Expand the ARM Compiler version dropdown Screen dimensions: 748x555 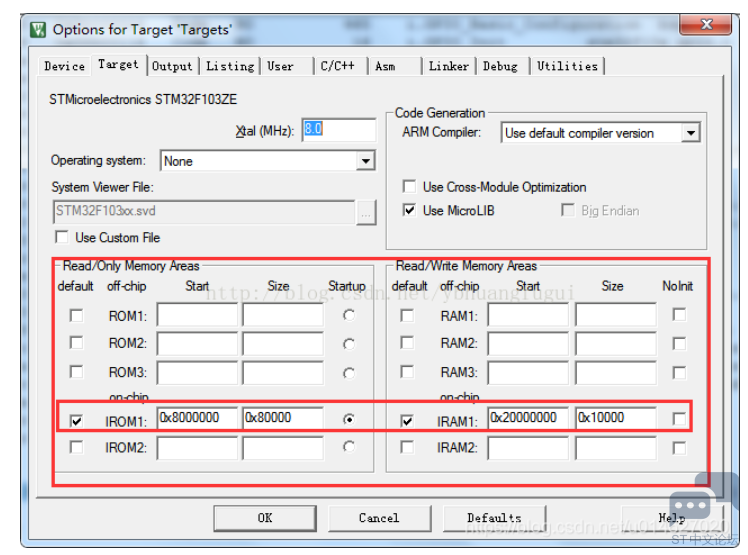[x=600, y=133]
